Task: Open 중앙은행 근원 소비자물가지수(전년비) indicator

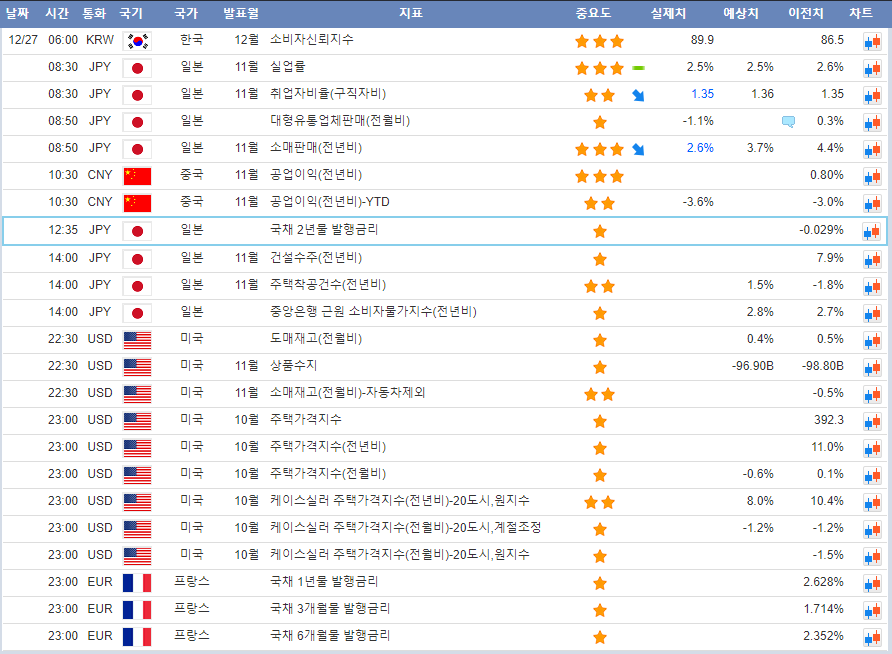Action: click(373, 311)
